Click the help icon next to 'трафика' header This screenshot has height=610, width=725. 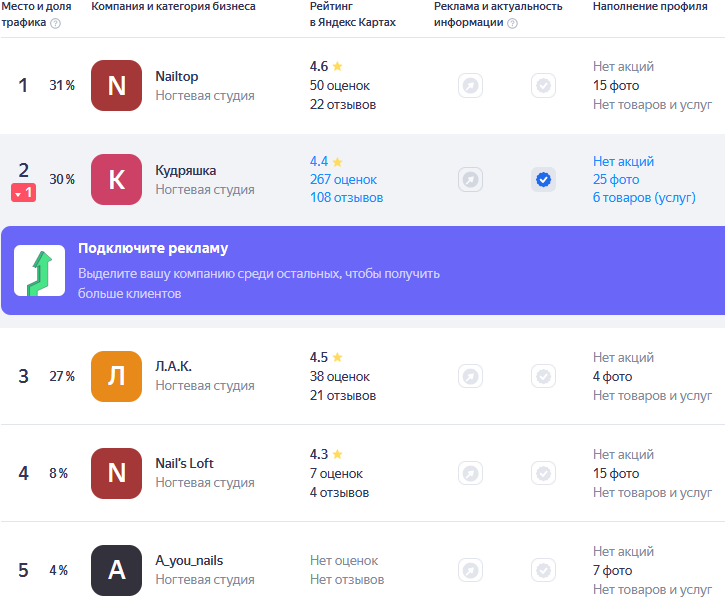[x=55, y=23]
